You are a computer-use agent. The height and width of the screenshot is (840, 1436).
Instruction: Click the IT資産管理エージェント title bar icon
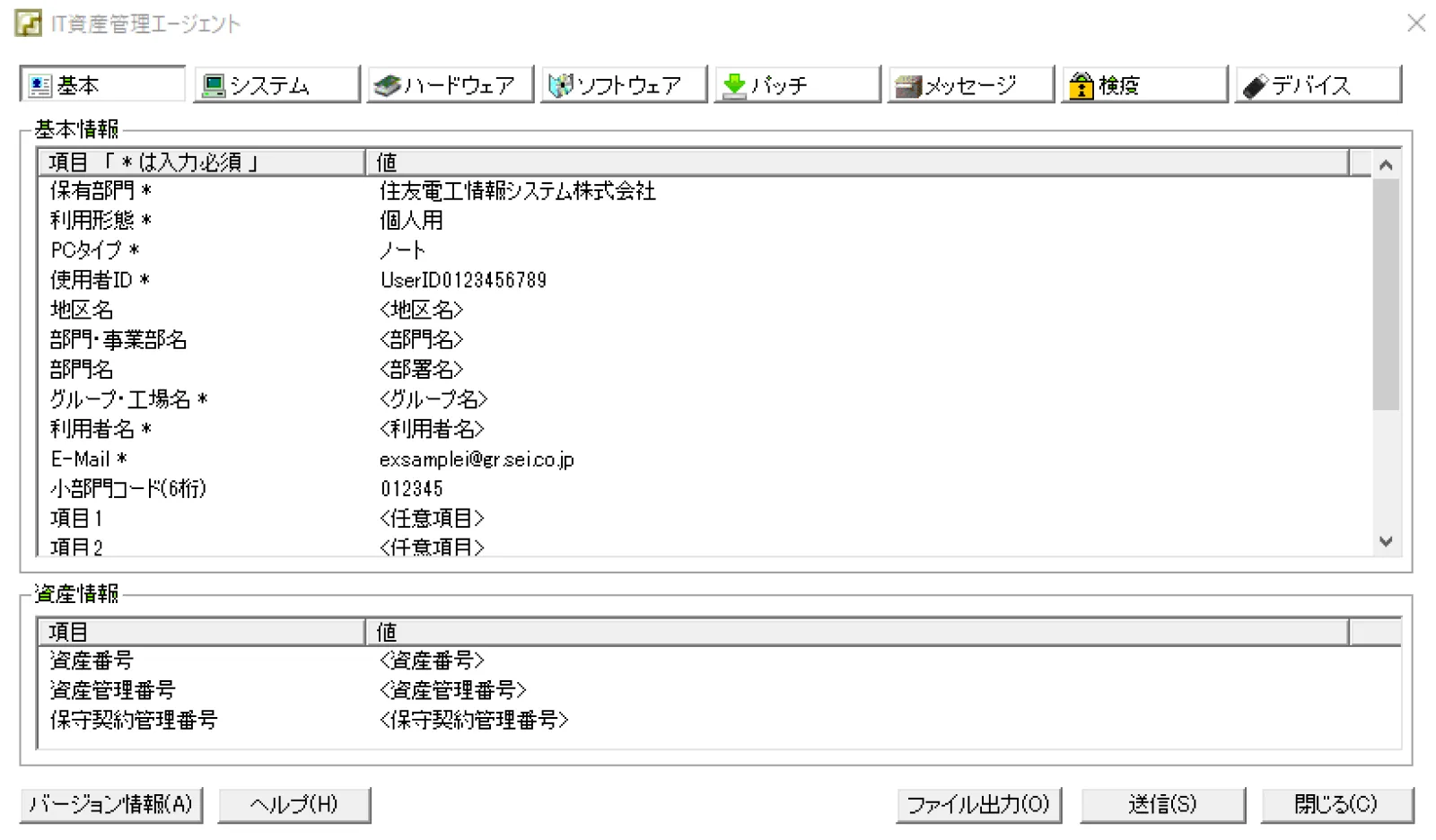tap(28, 22)
